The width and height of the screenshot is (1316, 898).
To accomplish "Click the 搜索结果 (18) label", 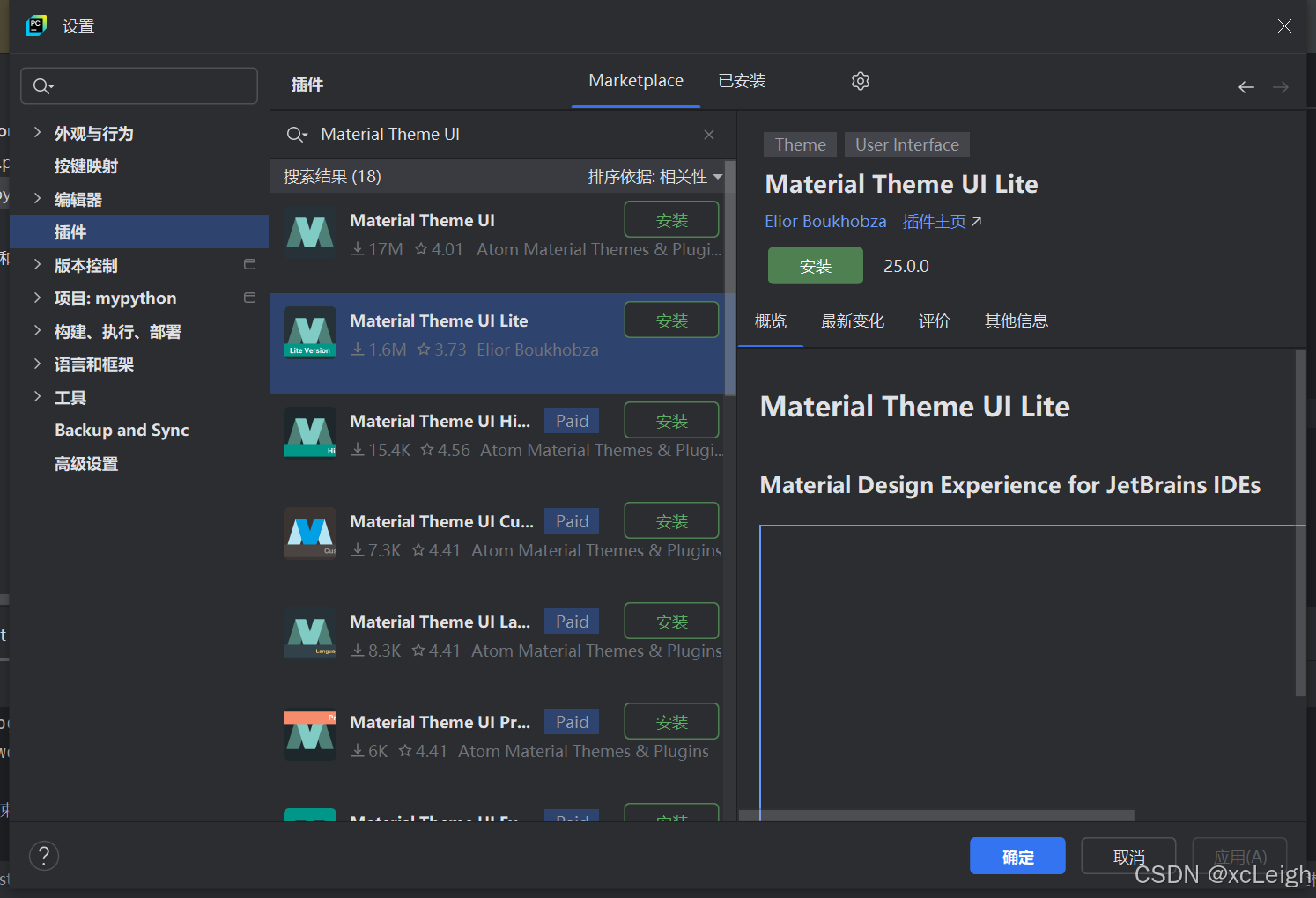I will (332, 177).
